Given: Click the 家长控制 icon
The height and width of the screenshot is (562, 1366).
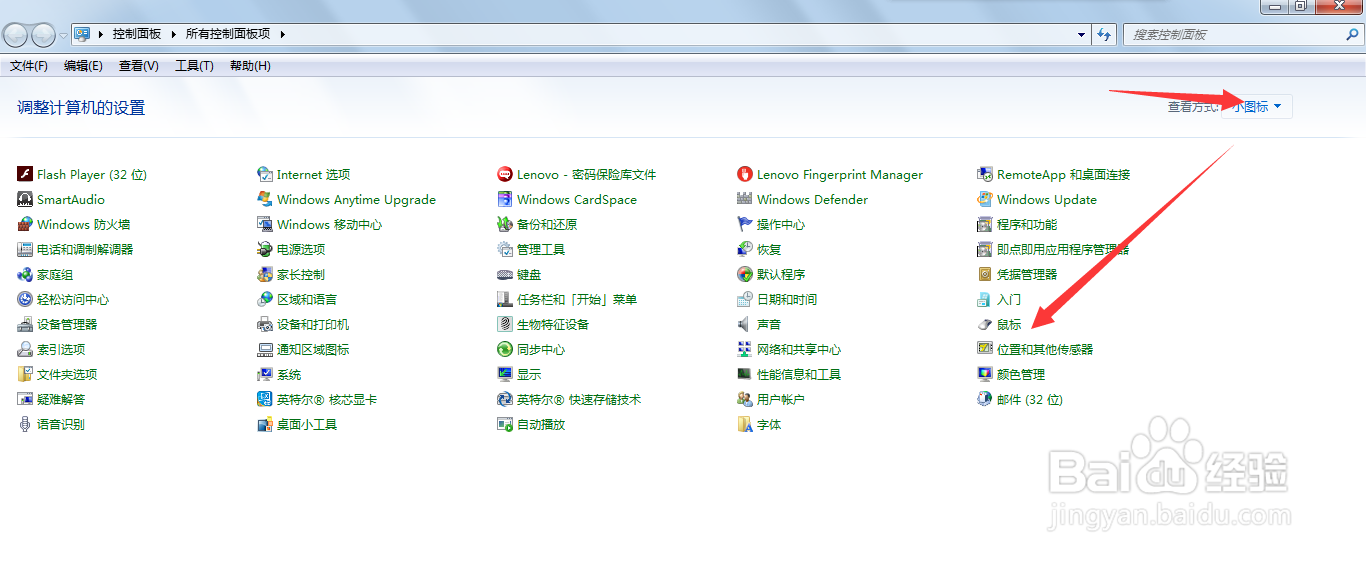Looking at the screenshot, I should pos(266,274).
